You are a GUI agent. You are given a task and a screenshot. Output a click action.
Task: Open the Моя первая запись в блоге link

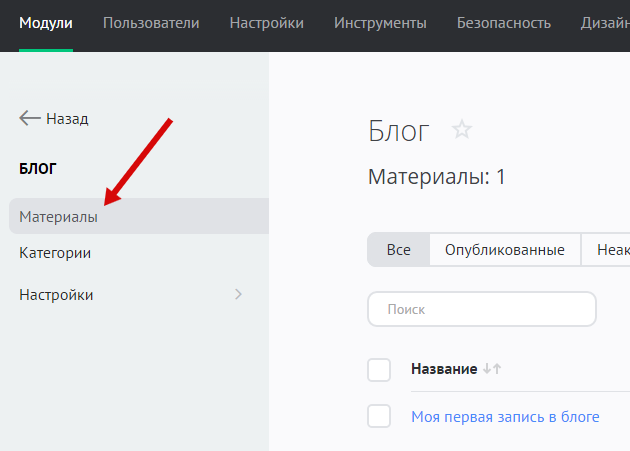(505, 416)
